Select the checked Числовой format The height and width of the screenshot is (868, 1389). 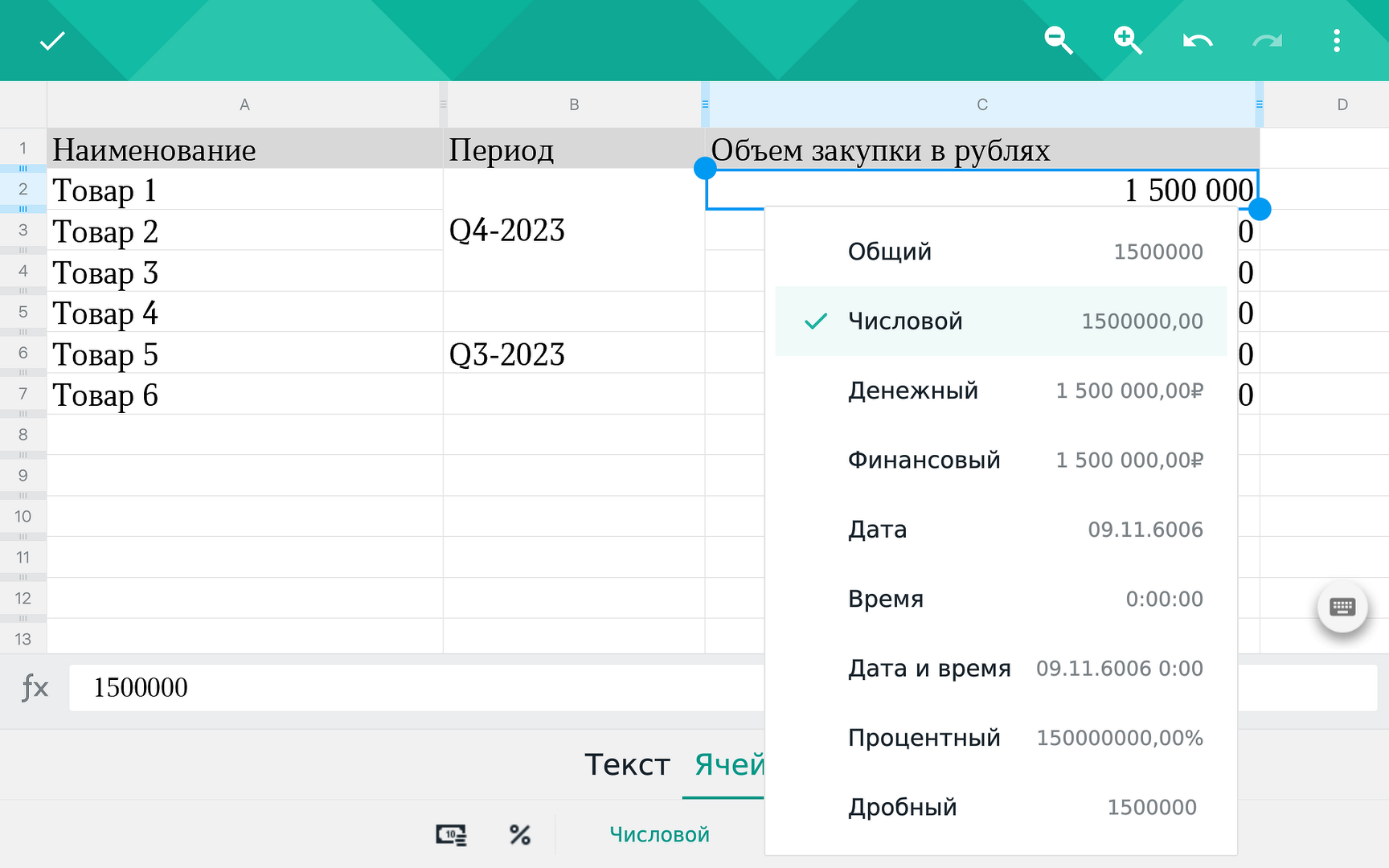pos(1001,321)
